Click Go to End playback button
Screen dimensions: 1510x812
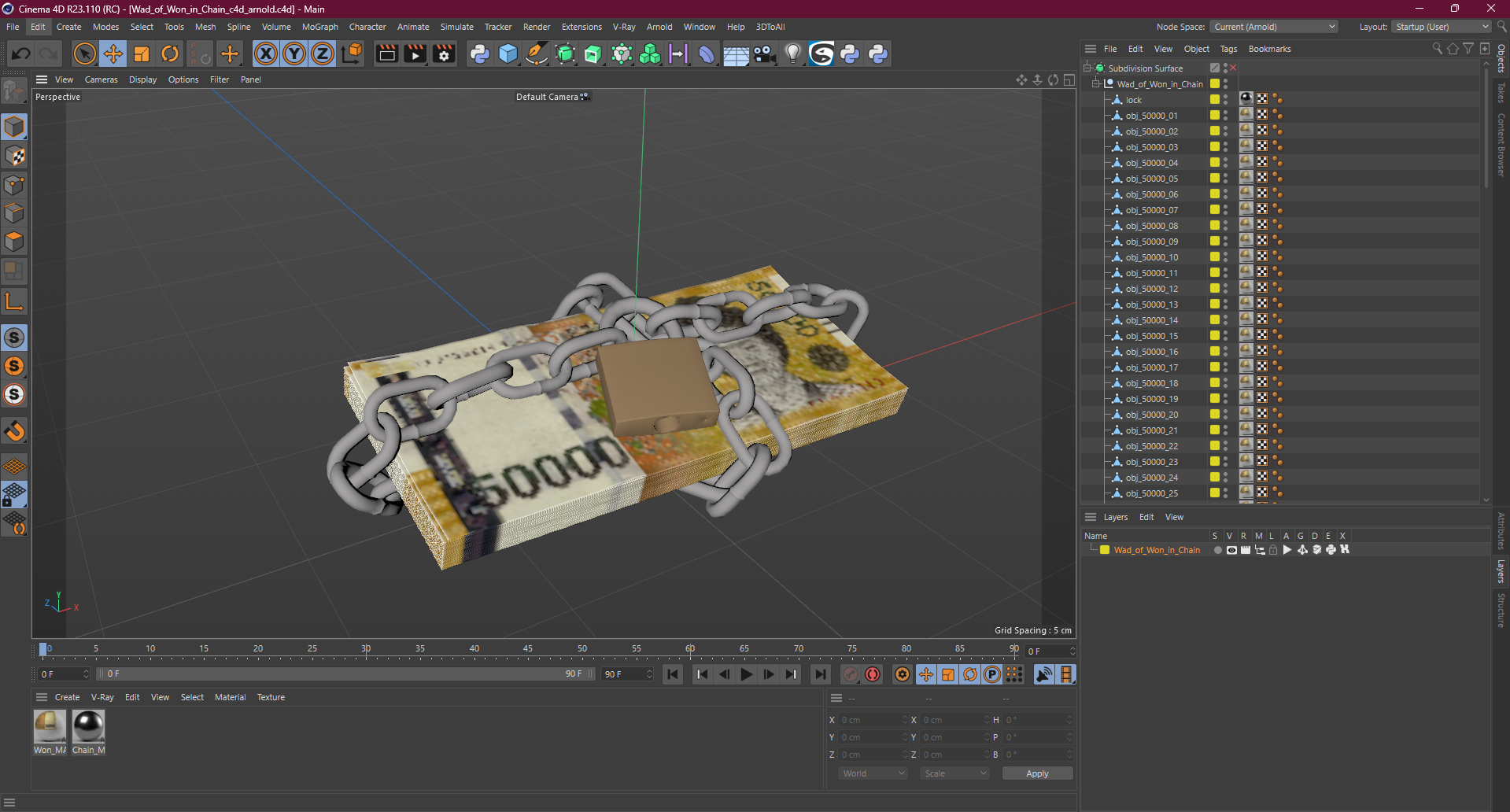(x=821, y=674)
